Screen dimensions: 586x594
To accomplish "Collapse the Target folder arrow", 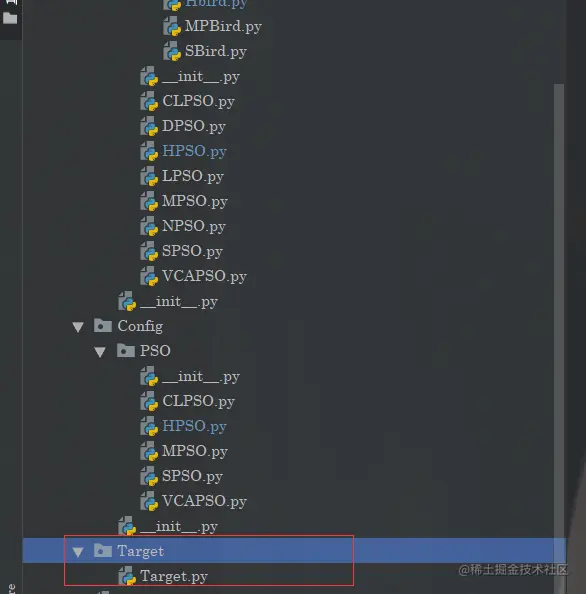I will tap(78, 552).
